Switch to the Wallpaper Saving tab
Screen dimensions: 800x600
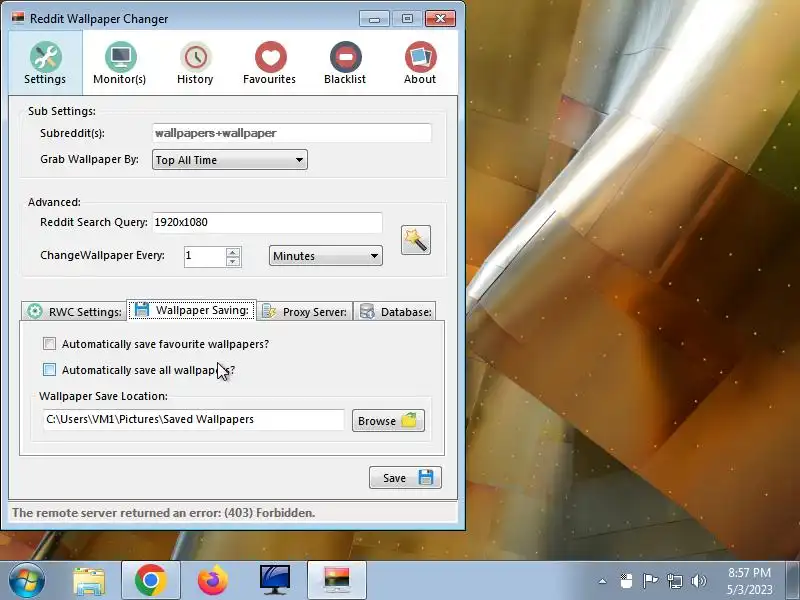191,310
